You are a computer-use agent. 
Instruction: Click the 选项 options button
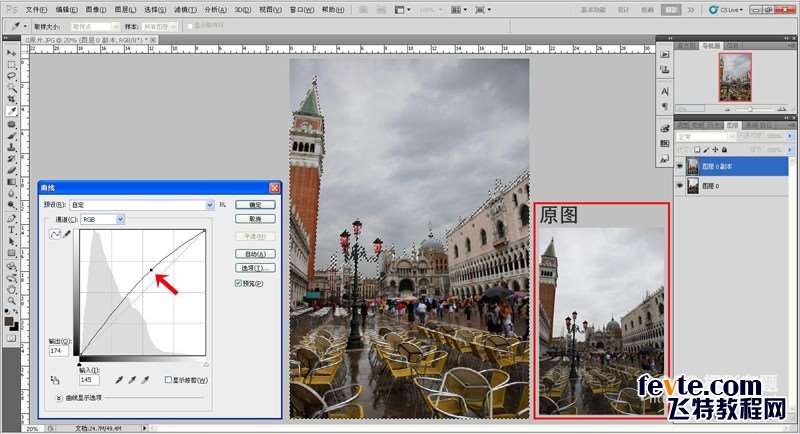255,268
